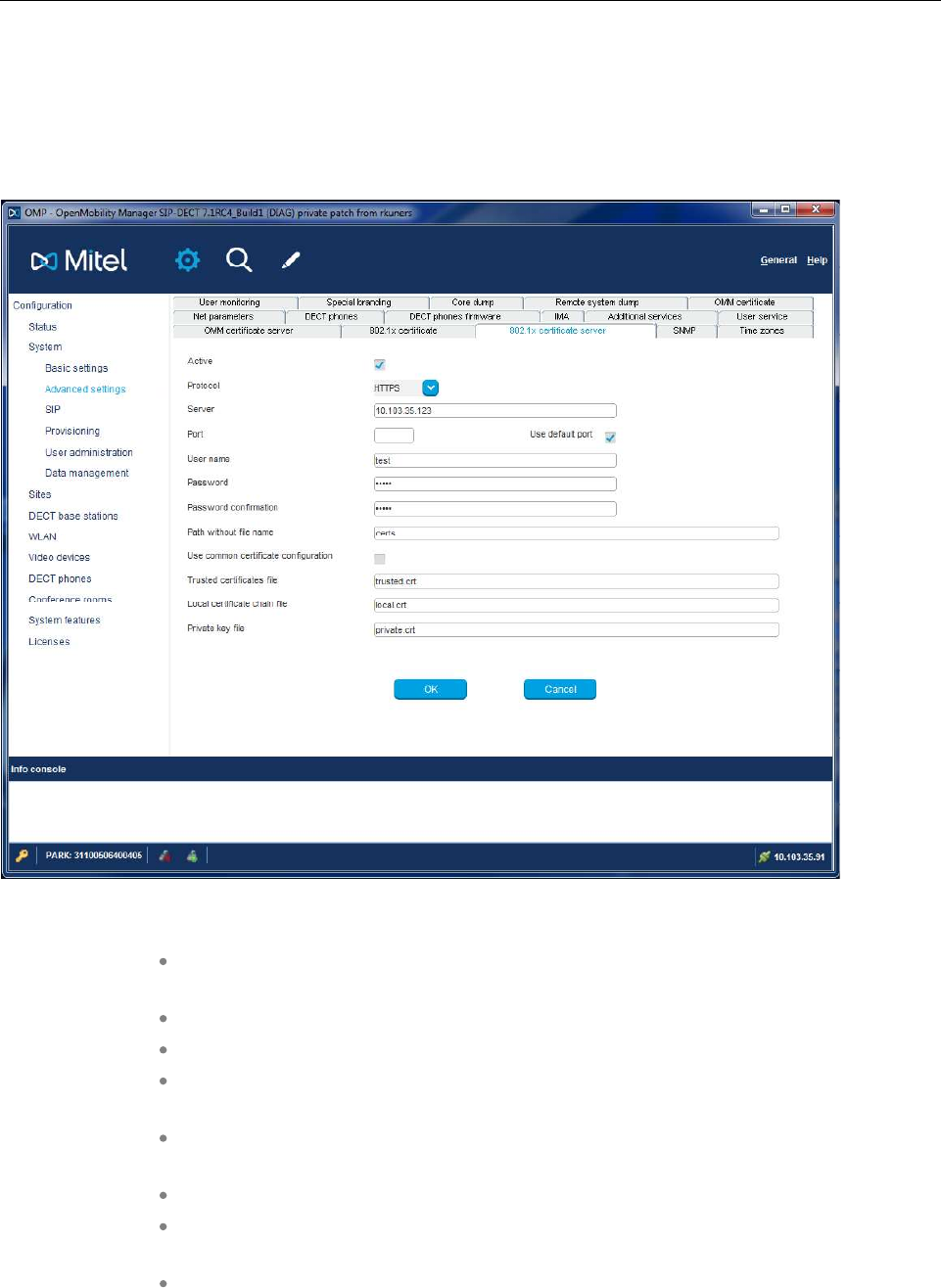Viewport: 941px width, 1288px height.
Task: Click Trusted certificates file field
Action: [577, 581]
